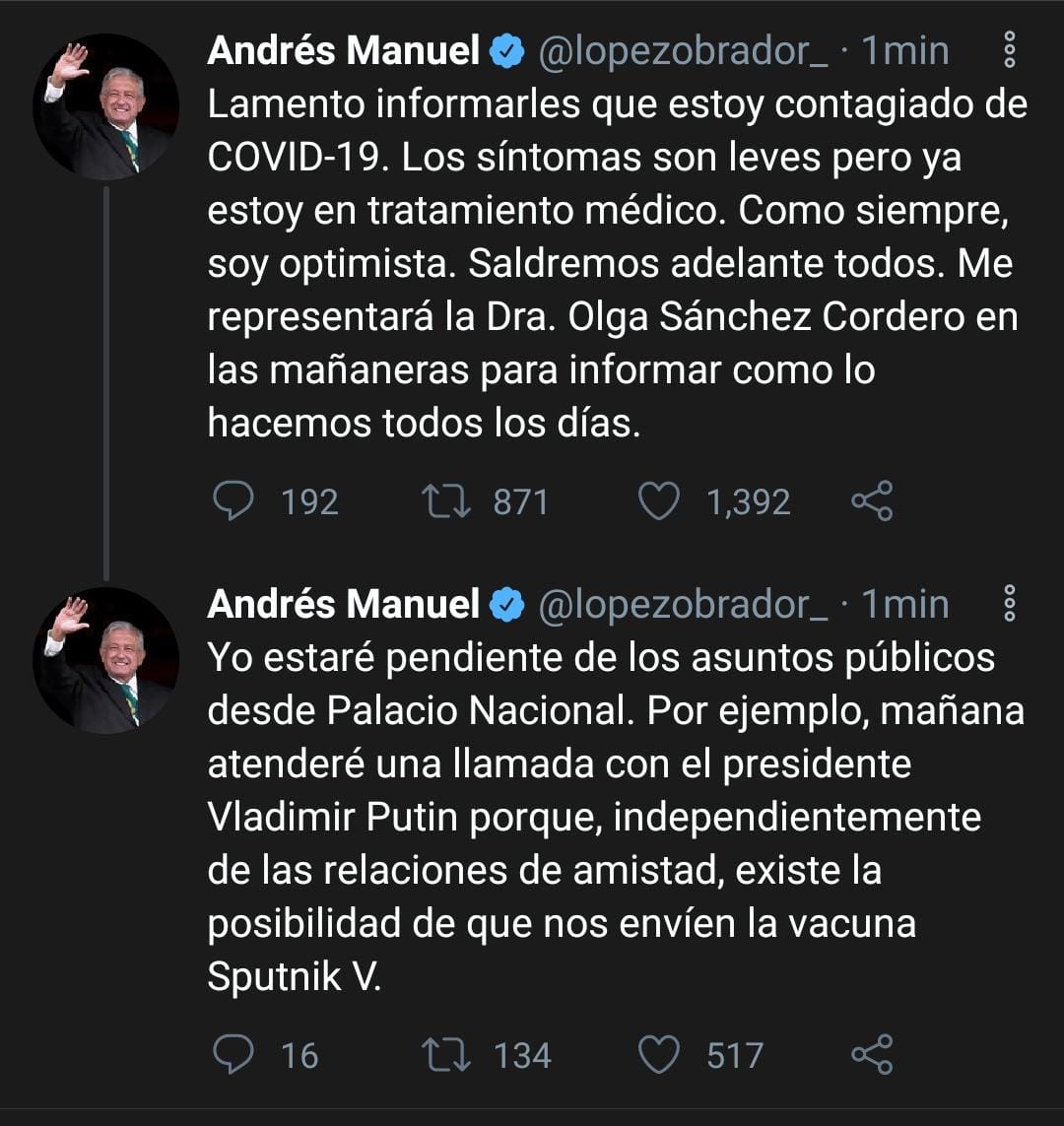Open more options on first tweet

coord(1008,49)
